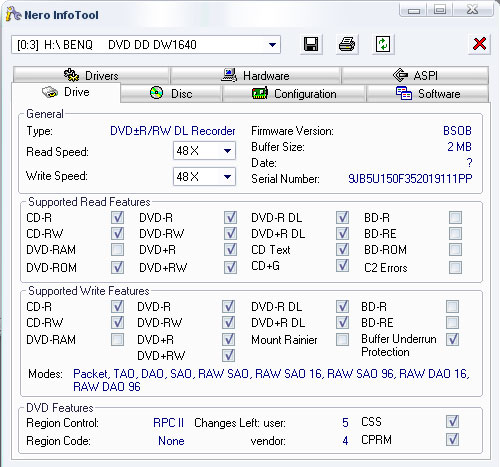Toggle DVD-RAM checkbox in Supported Write Features
Image resolution: width=500 pixels, height=467 pixels.
click(x=117, y=340)
